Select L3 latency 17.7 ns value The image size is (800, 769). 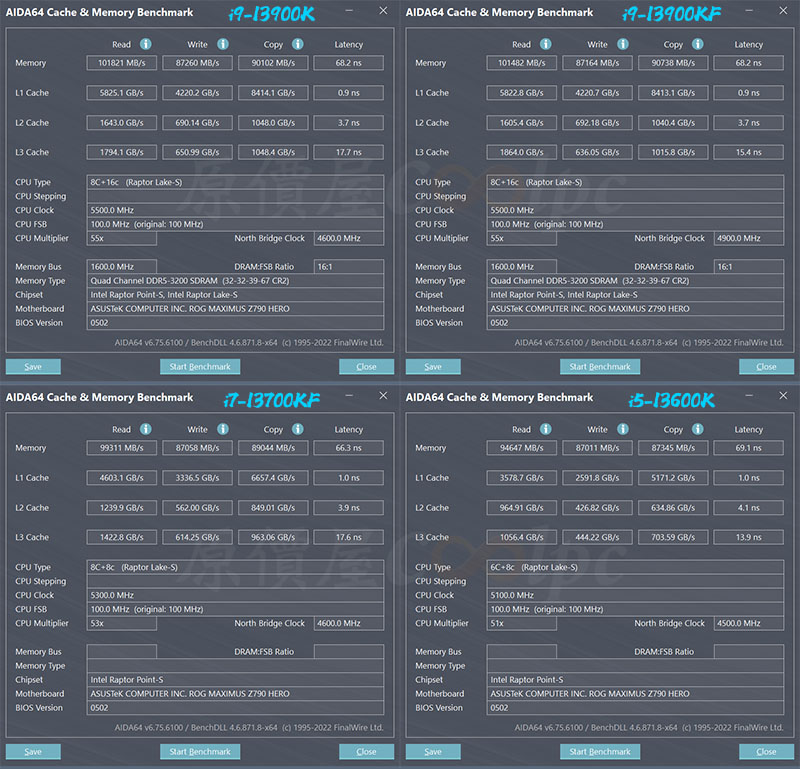tap(349, 152)
